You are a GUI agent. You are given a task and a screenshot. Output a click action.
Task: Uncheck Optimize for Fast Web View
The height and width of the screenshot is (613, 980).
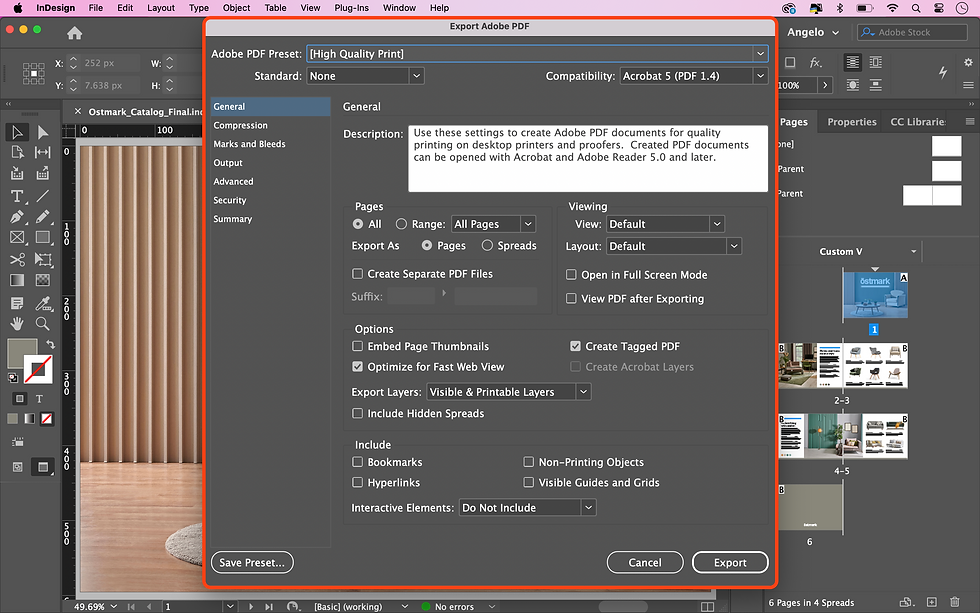pos(358,367)
